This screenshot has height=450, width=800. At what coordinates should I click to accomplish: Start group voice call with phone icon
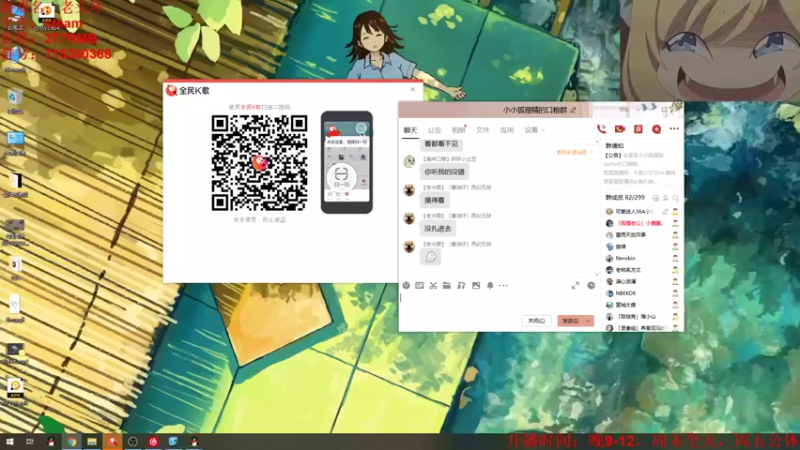pos(602,129)
